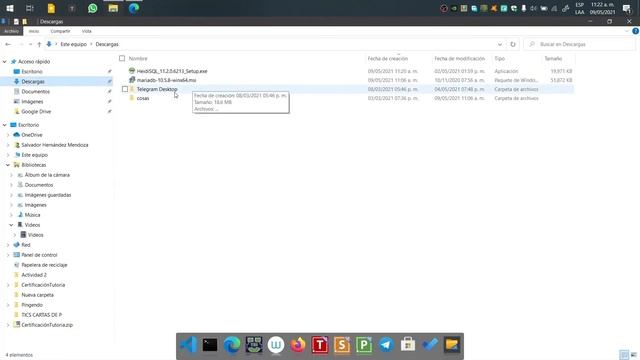The height and width of the screenshot is (360, 640).
Task: Open the clock and date in taskbar
Action: tap(602, 8)
